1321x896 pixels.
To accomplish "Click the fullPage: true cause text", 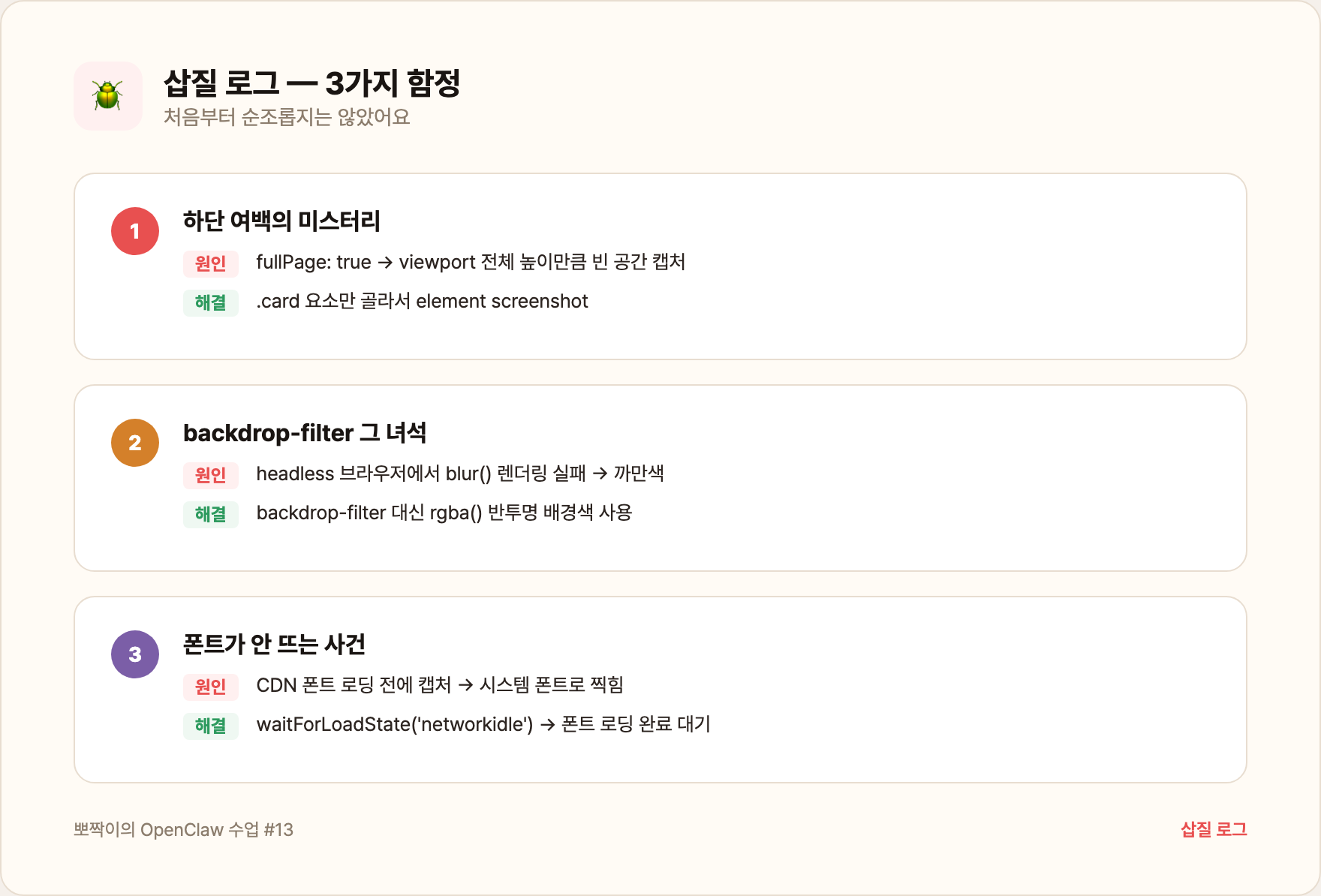I will coord(471,262).
